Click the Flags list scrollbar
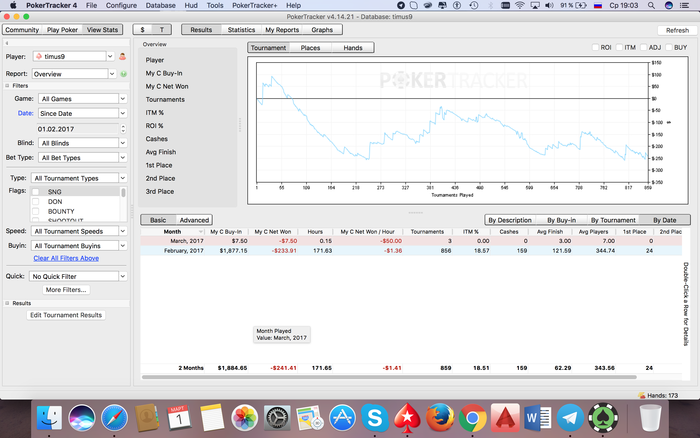The height and width of the screenshot is (438, 700). tap(123, 193)
